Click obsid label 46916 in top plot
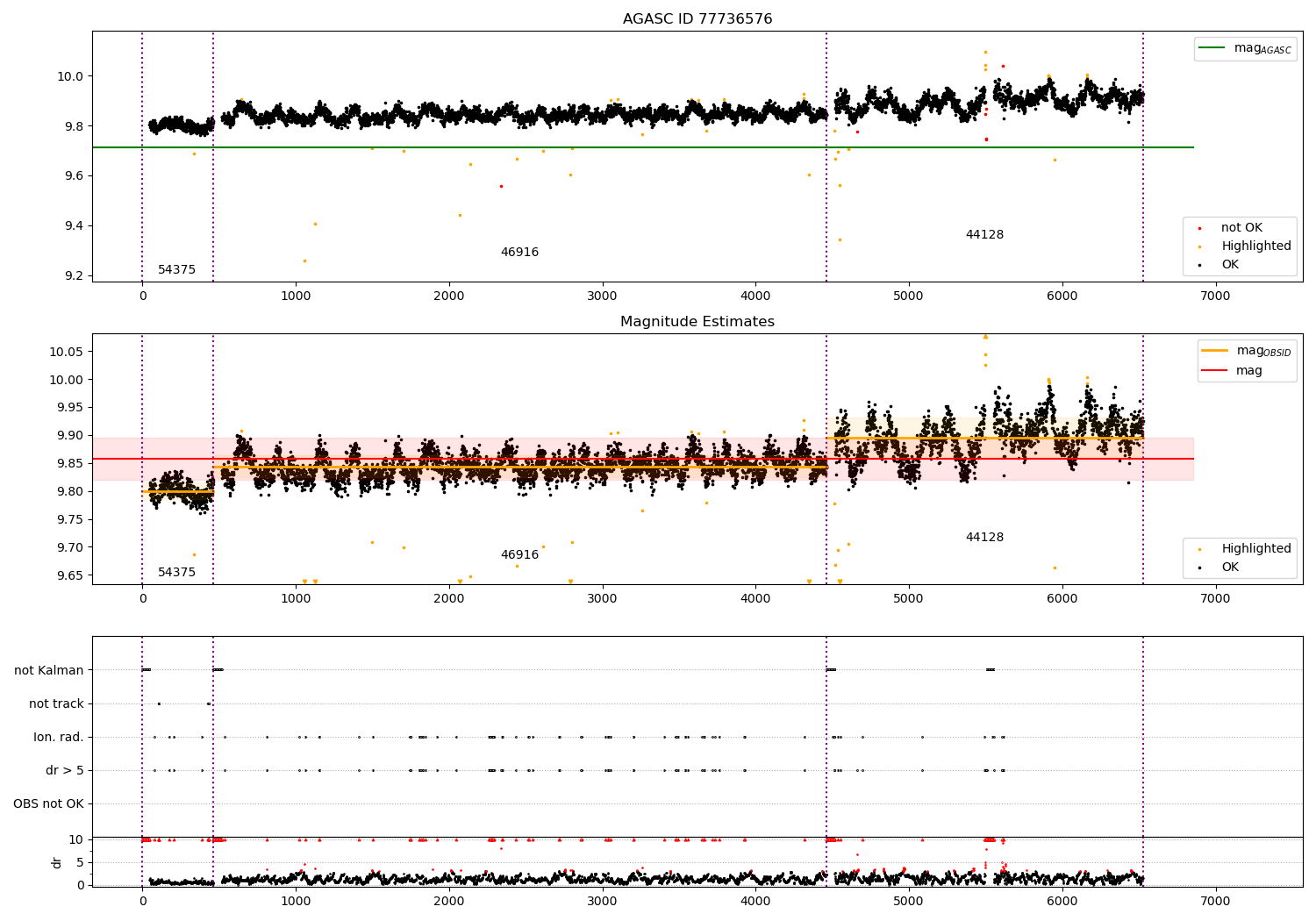The width and height of the screenshot is (1316, 921). pyautogui.click(x=519, y=253)
